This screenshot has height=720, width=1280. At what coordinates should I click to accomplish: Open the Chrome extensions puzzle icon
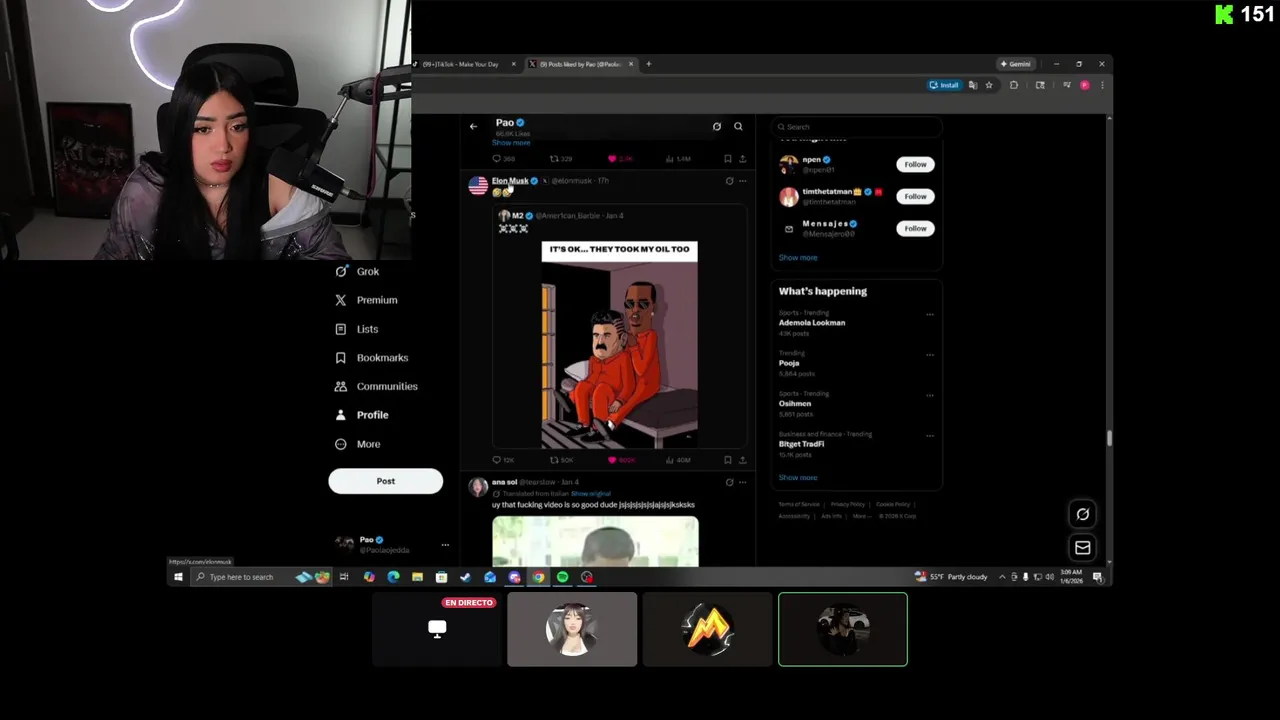click(x=1014, y=85)
